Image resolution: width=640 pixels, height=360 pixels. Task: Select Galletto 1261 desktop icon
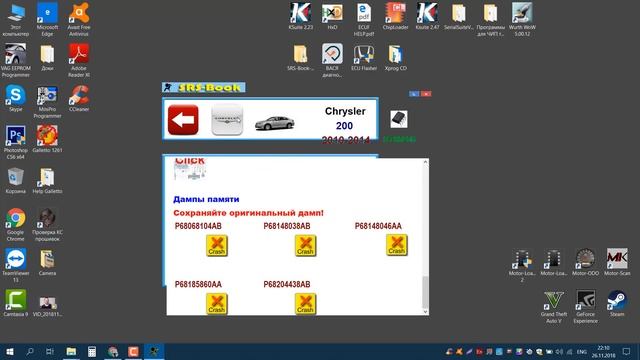pyautogui.click(x=47, y=139)
